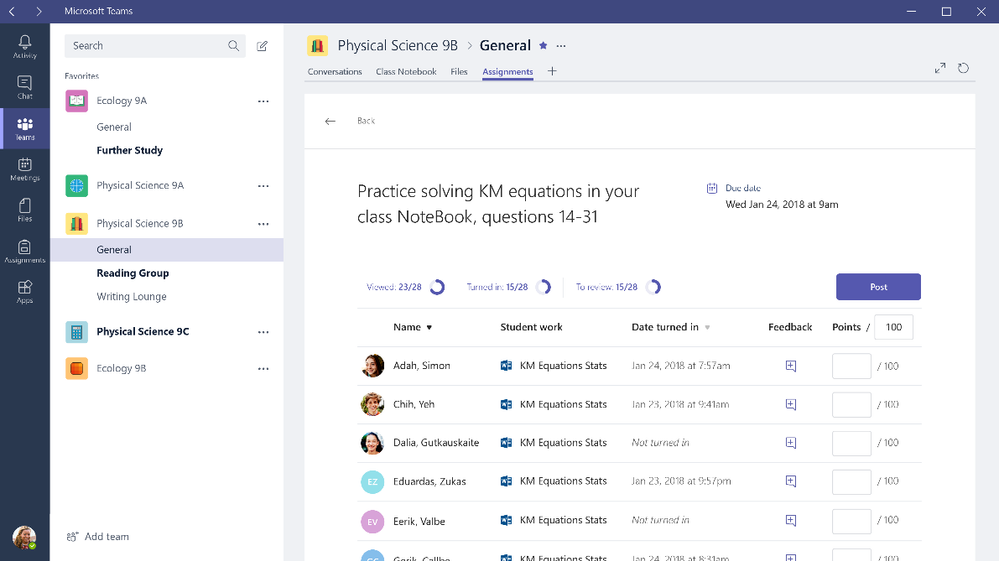Click Eduardas Zukas EZ avatar
The width and height of the screenshot is (999, 561).
tap(373, 482)
